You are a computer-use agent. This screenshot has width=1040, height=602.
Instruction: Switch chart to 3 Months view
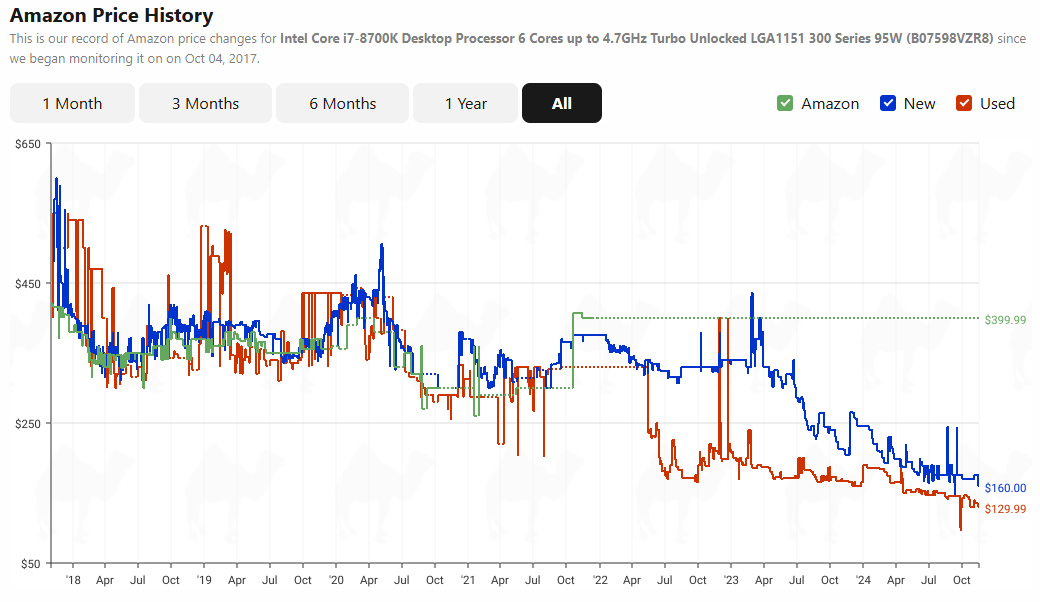click(205, 103)
